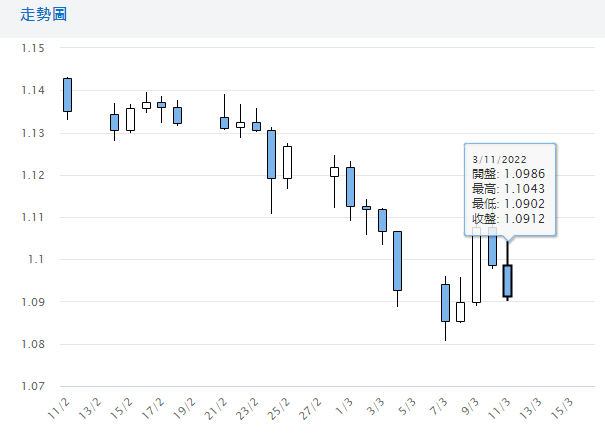Screen dimensions: 605x435
Task: Click the blue candlestick above 3/3
Action: point(382,220)
